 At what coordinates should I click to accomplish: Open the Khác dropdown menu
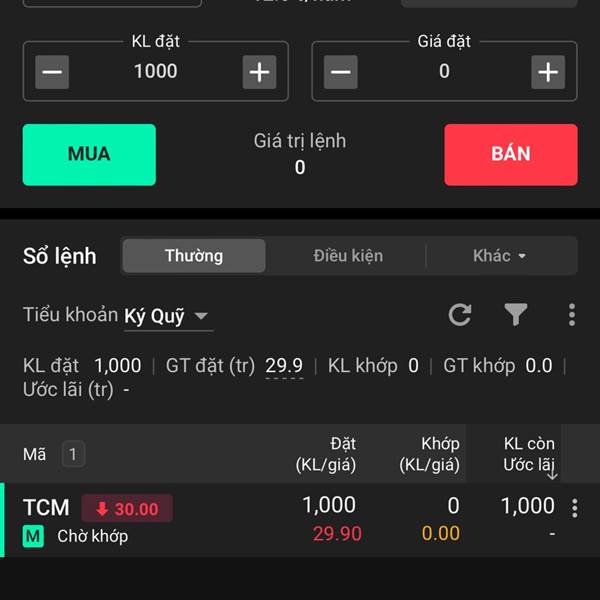pyautogui.click(x=499, y=256)
